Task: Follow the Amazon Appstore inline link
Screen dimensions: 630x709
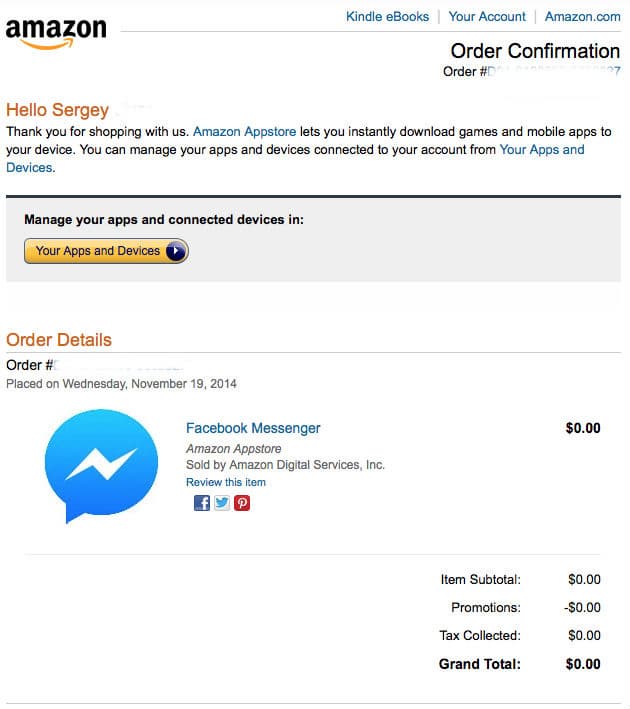Action: click(244, 132)
